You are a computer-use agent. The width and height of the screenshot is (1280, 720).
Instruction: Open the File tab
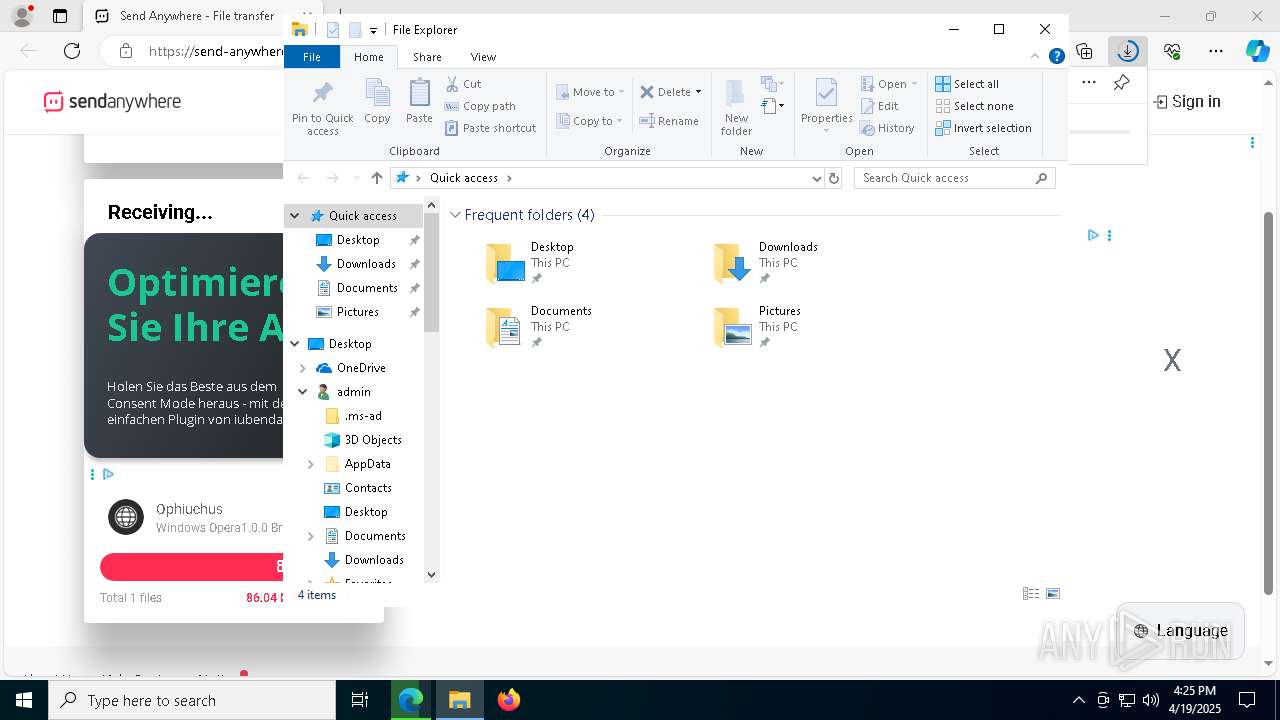[x=312, y=57]
